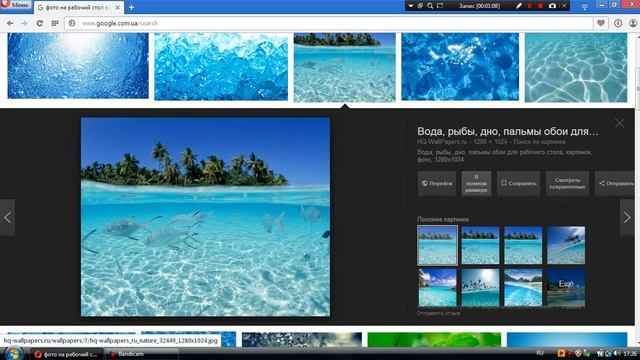This screenshot has width=640, height=360.
Task: Click 'В полном размере' button
Action: click(476, 183)
